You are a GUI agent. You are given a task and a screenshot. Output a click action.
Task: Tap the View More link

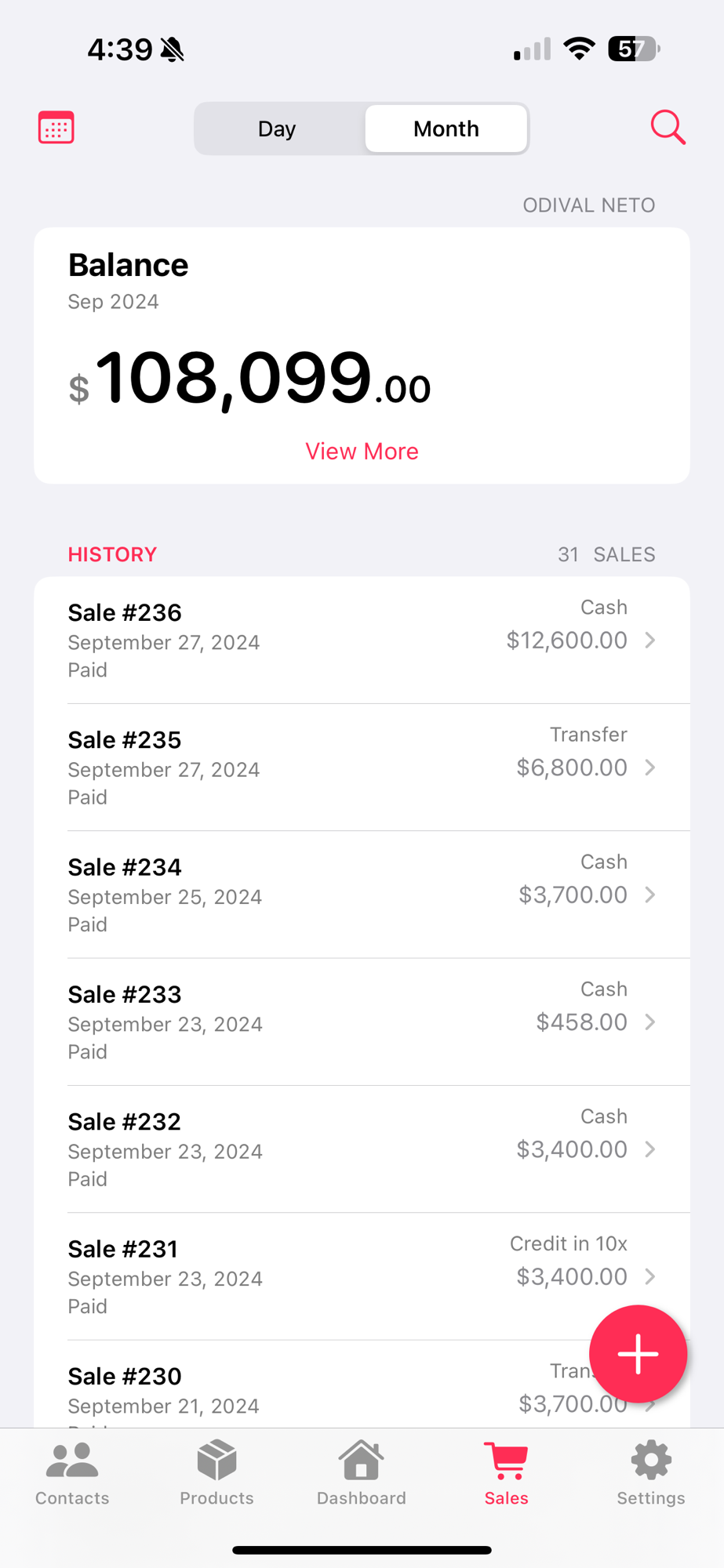tap(362, 452)
